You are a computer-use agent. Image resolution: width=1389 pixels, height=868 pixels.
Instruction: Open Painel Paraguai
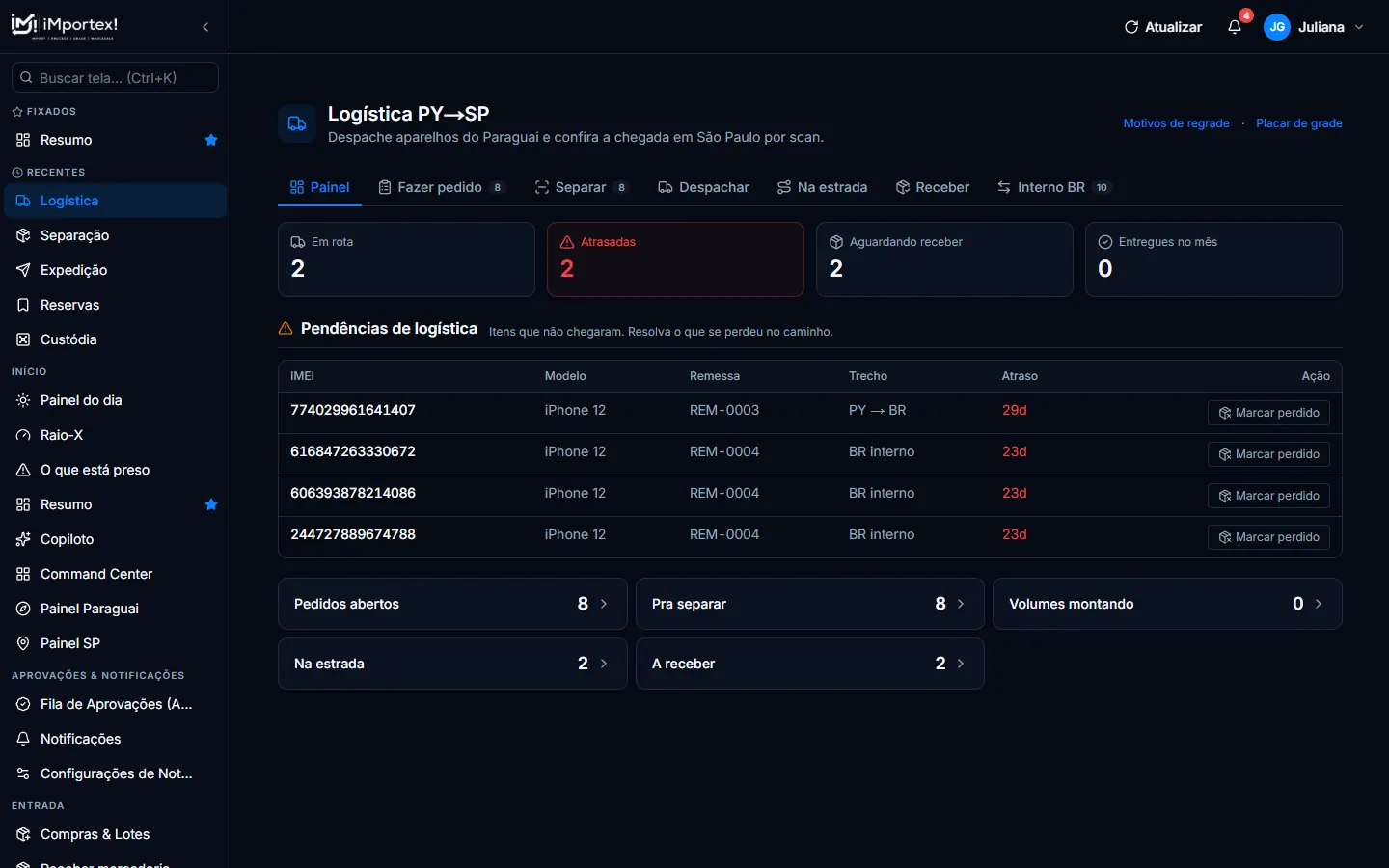[116, 609]
